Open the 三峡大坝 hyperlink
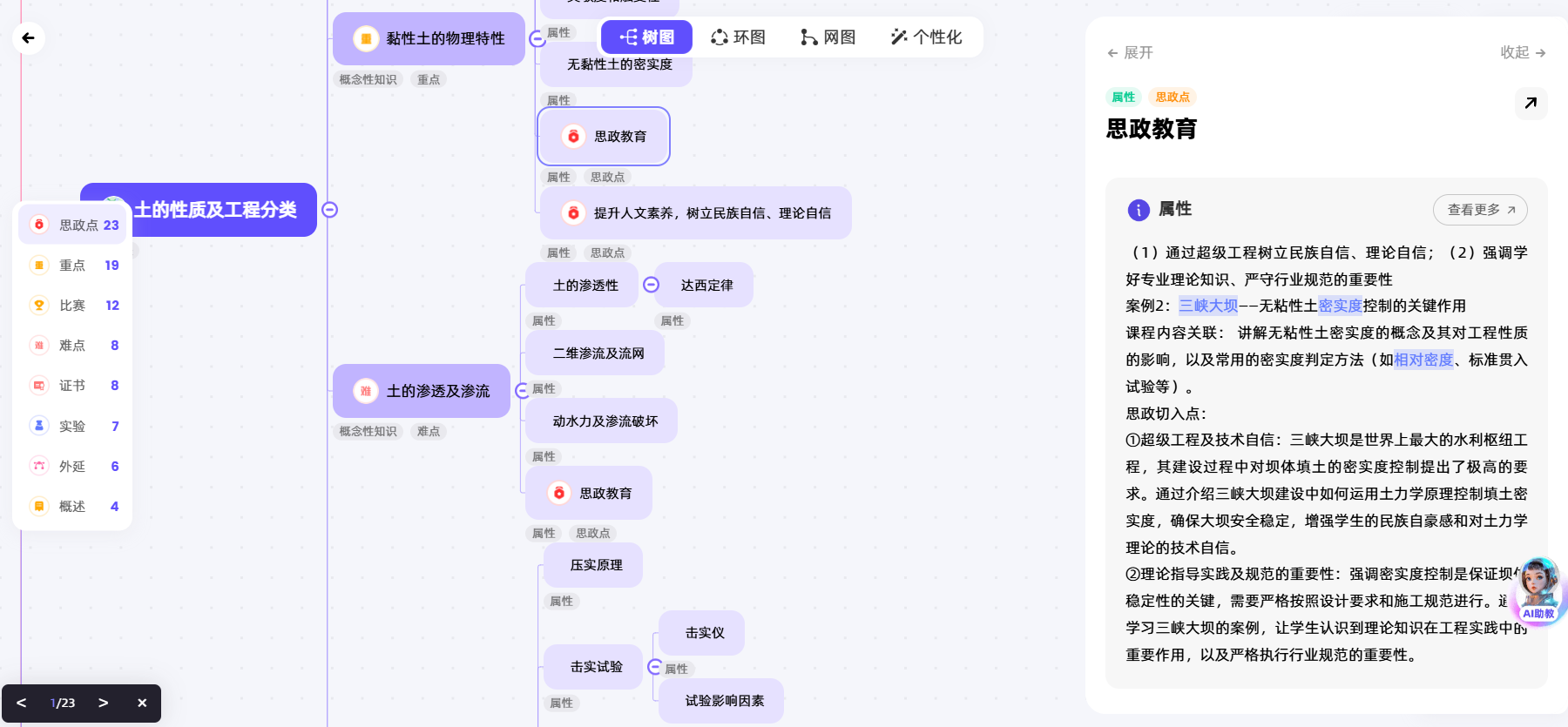This screenshot has width=1568, height=727. [x=1207, y=306]
